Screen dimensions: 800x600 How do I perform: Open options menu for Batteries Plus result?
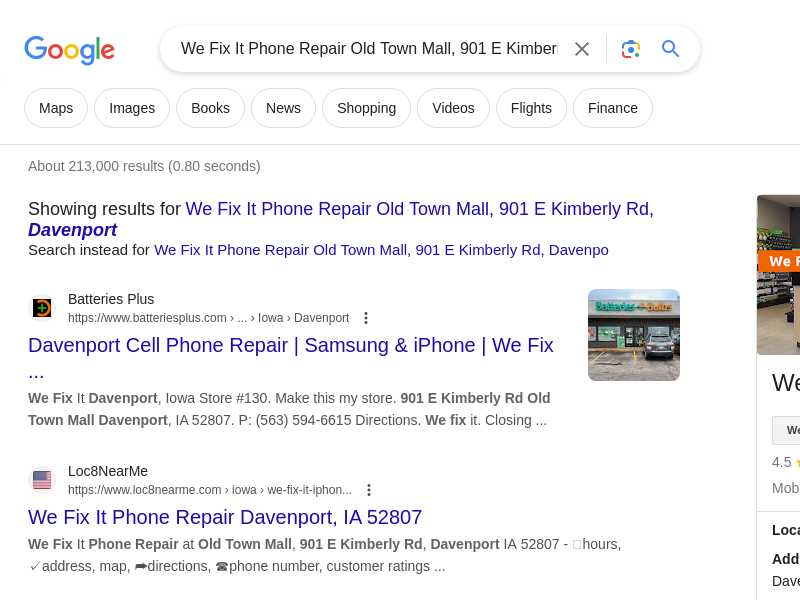pyautogui.click(x=366, y=318)
